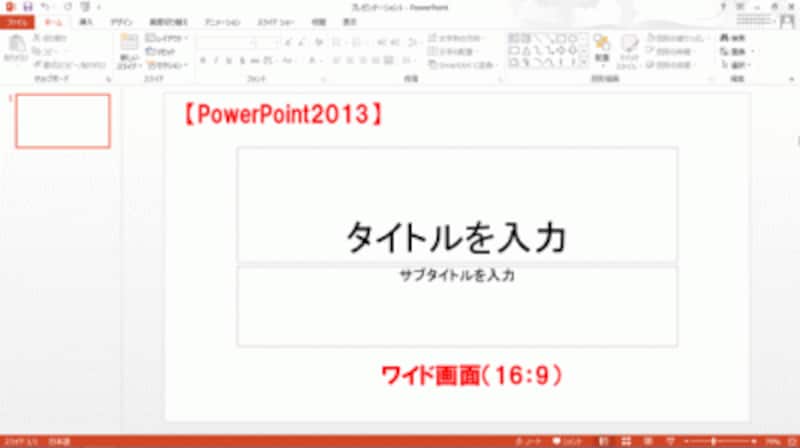Copy the selection with コピー
This screenshot has height=448, width=800.
point(46,52)
